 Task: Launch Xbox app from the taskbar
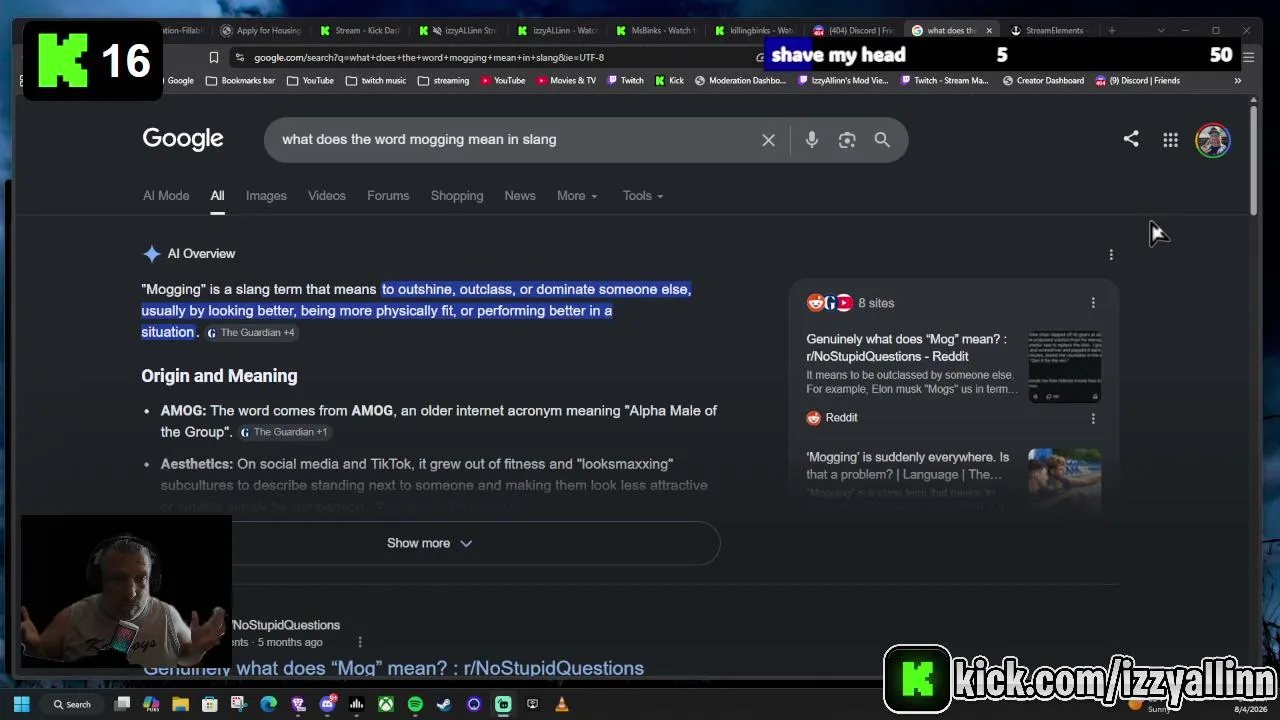(386, 704)
